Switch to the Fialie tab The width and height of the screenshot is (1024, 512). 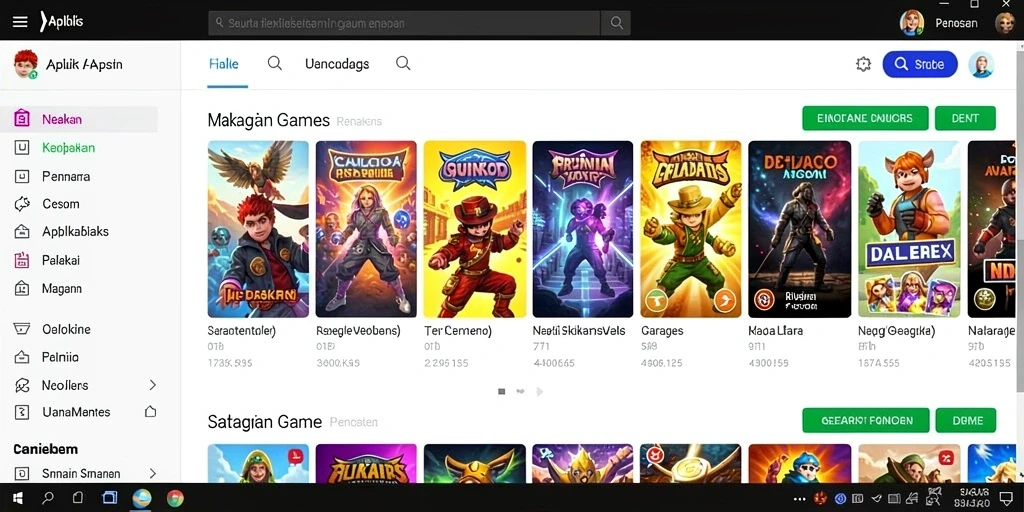click(x=223, y=64)
